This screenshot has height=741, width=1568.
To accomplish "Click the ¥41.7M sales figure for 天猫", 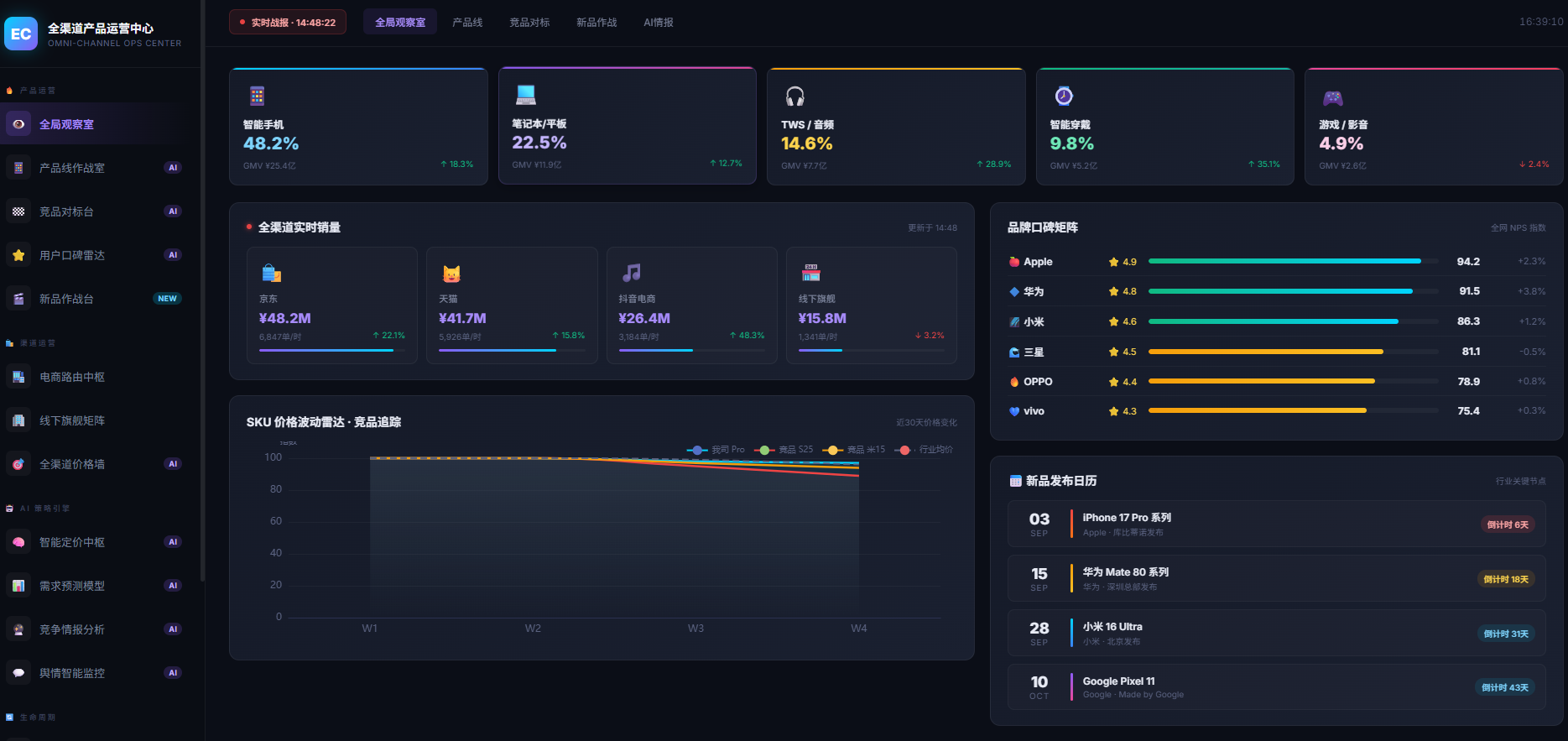I will [x=462, y=318].
